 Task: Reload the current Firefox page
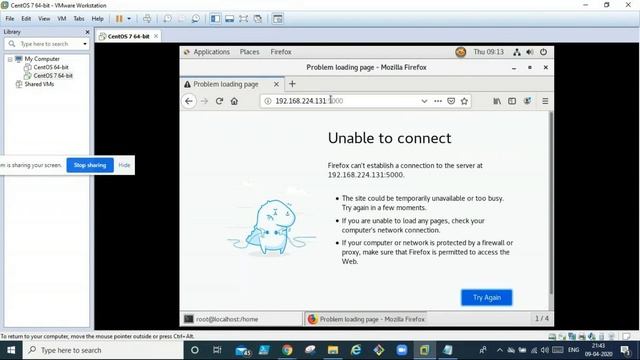[x=220, y=101]
